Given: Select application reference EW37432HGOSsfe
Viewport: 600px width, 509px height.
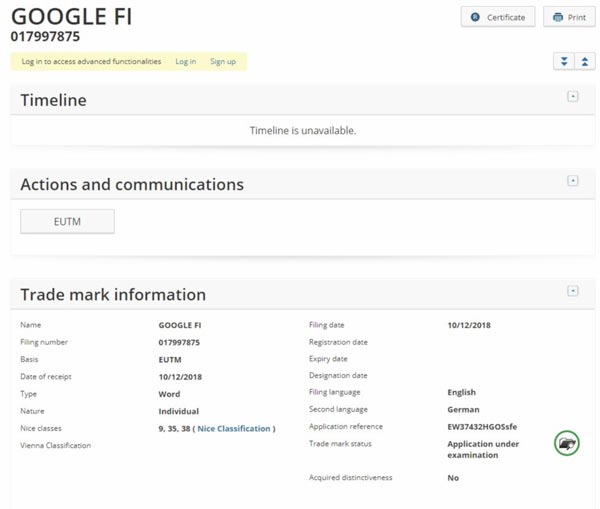Looking at the screenshot, I should point(482,427).
